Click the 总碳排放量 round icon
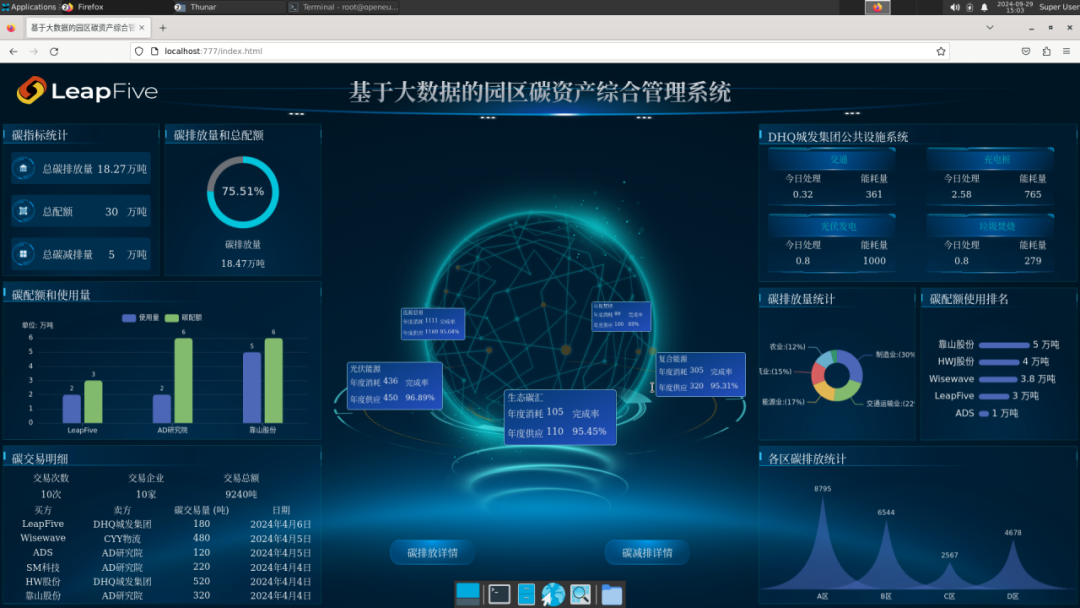Image resolution: width=1080 pixels, height=608 pixels. point(23,169)
